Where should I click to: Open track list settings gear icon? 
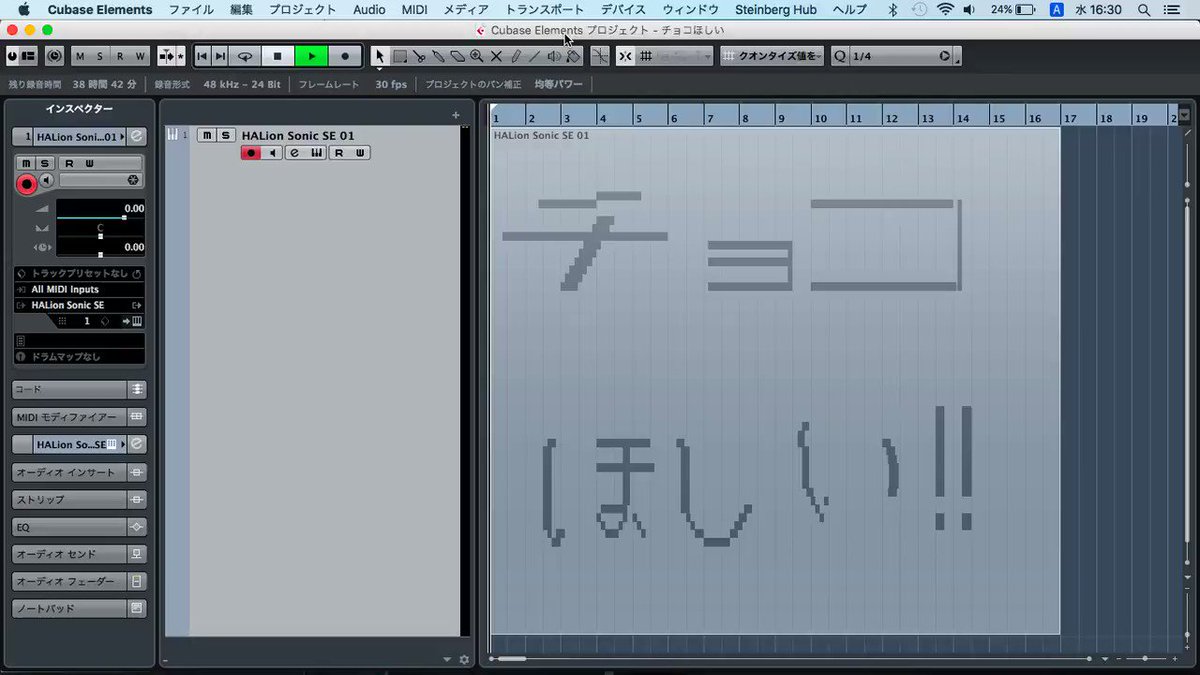(x=464, y=659)
